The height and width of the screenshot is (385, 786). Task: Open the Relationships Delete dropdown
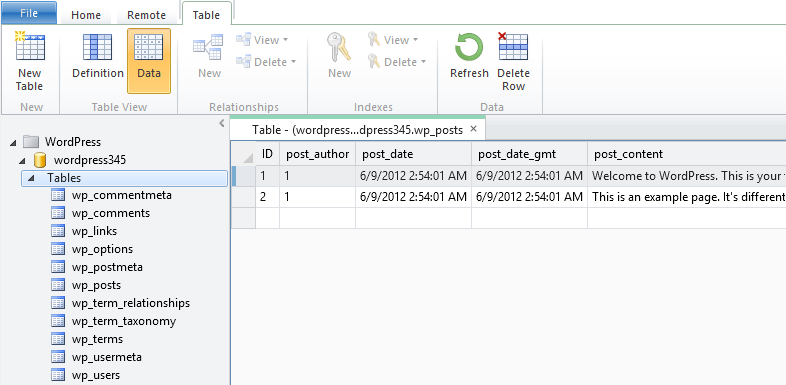click(x=266, y=62)
